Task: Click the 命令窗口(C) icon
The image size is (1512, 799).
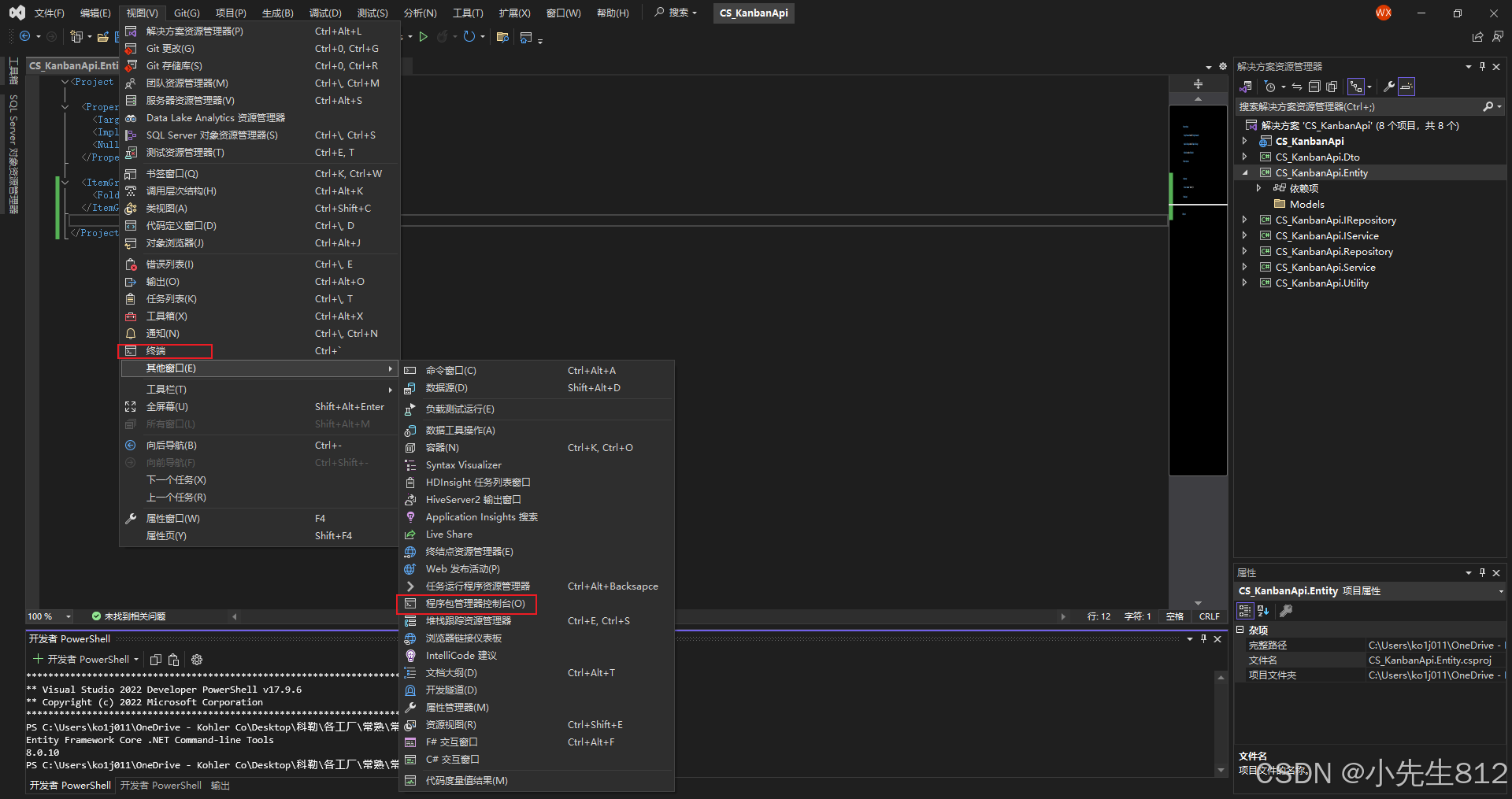Action: point(410,371)
